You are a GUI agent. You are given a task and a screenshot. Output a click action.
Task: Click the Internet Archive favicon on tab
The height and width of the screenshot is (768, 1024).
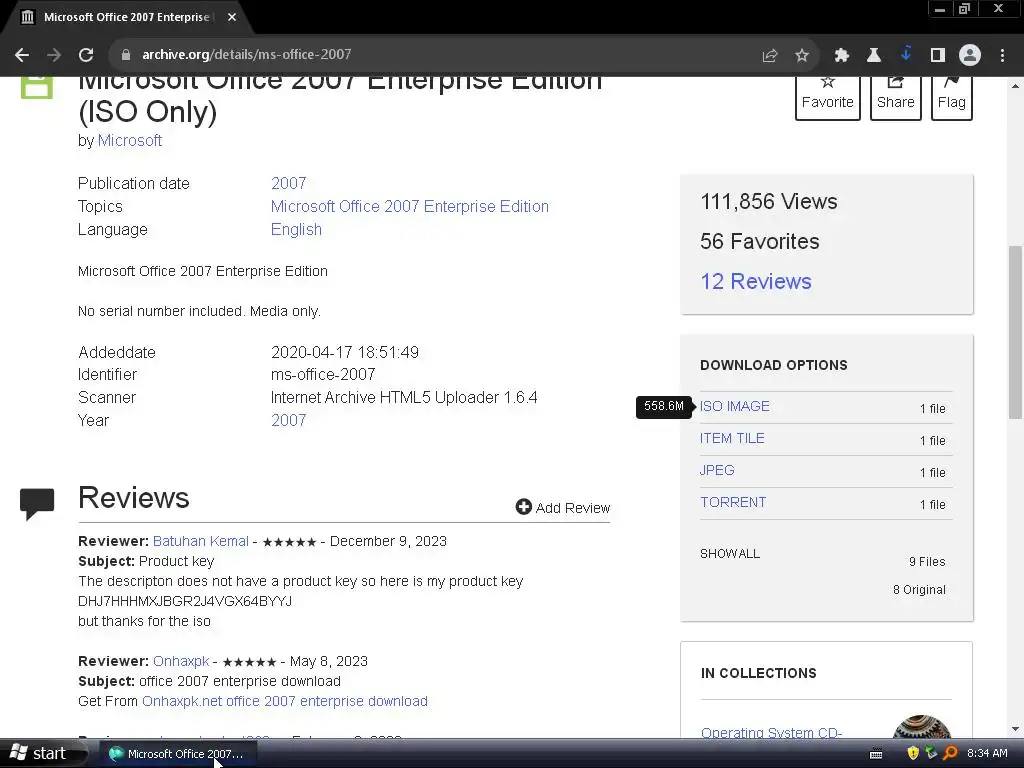27,17
